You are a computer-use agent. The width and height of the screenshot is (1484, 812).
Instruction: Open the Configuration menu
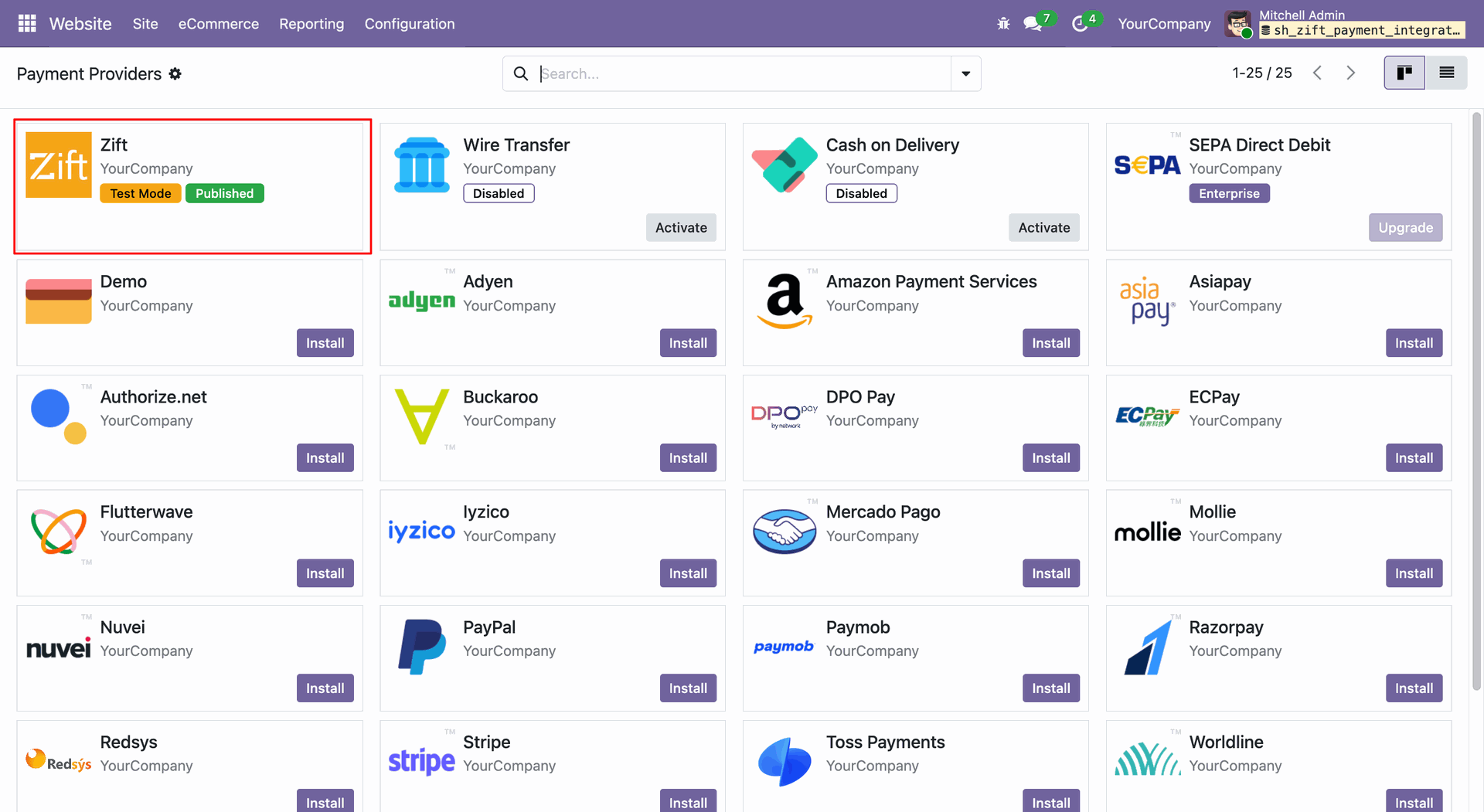[x=410, y=24]
